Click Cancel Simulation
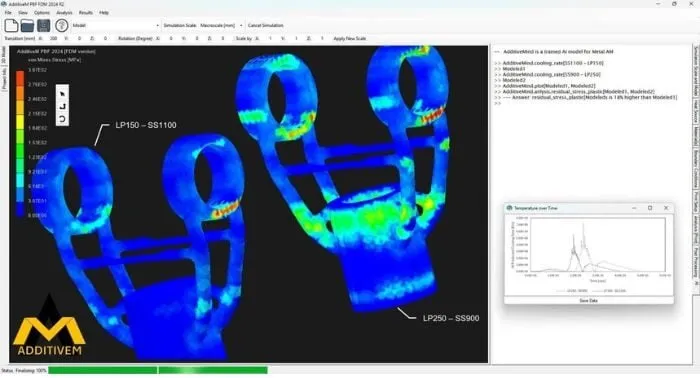The width and height of the screenshot is (700, 378). pos(266,25)
